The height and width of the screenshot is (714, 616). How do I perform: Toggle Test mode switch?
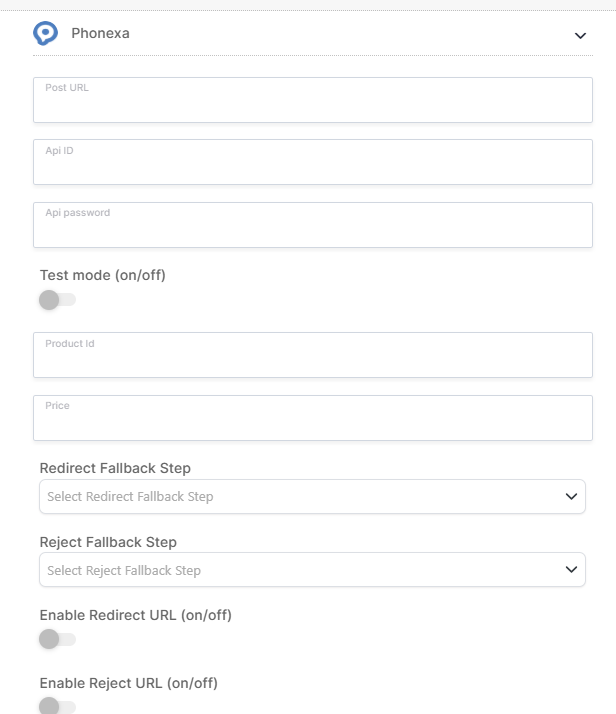click(57, 300)
